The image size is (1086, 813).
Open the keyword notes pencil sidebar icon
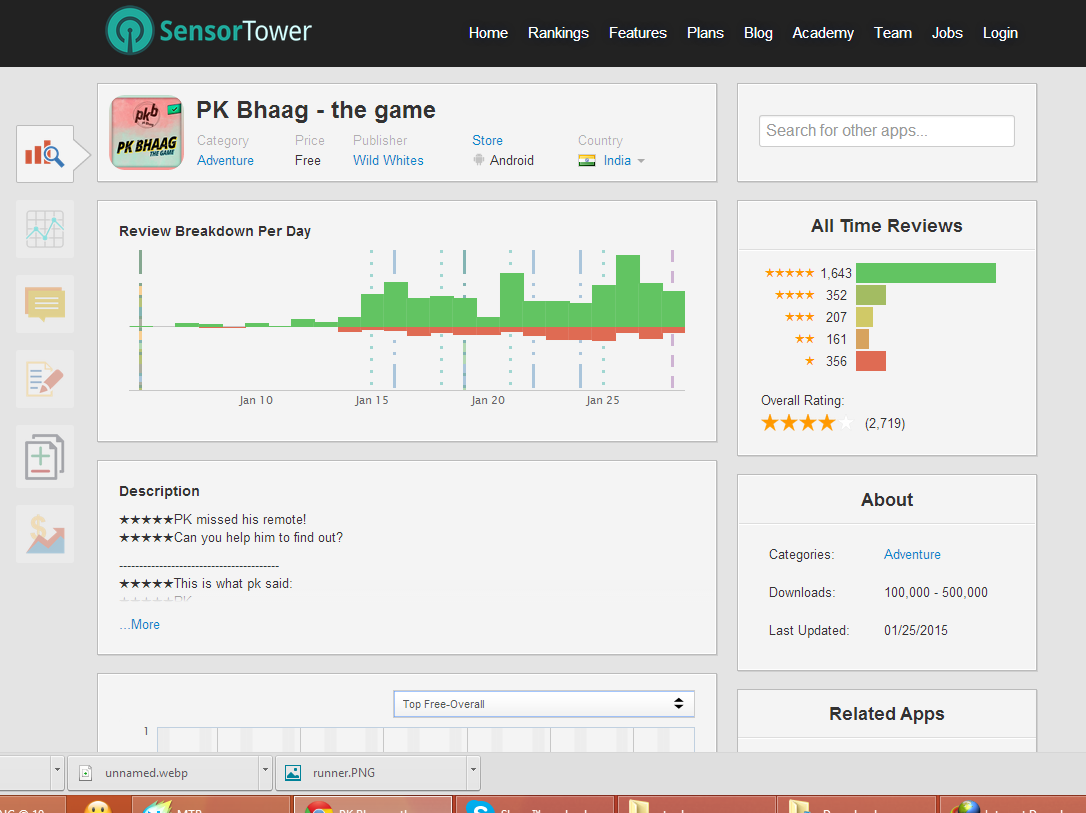pos(45,379)
